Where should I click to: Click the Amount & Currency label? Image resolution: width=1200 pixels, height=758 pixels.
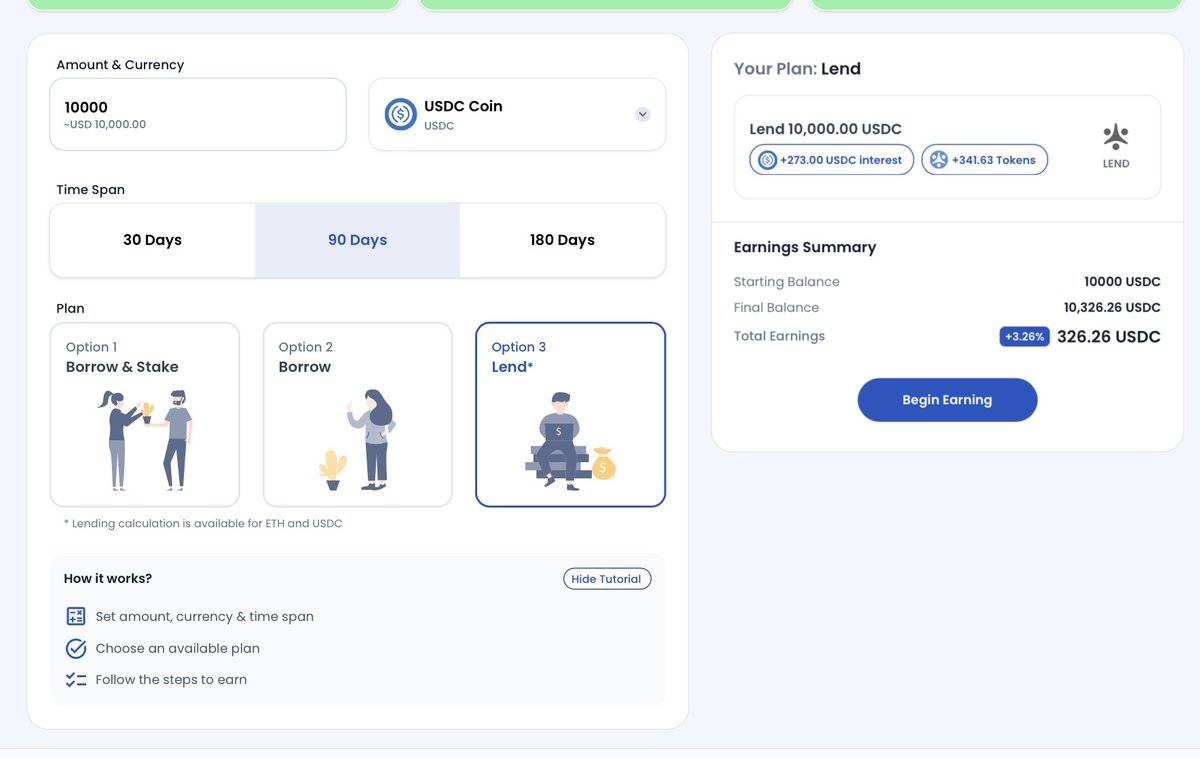point(120,65)
